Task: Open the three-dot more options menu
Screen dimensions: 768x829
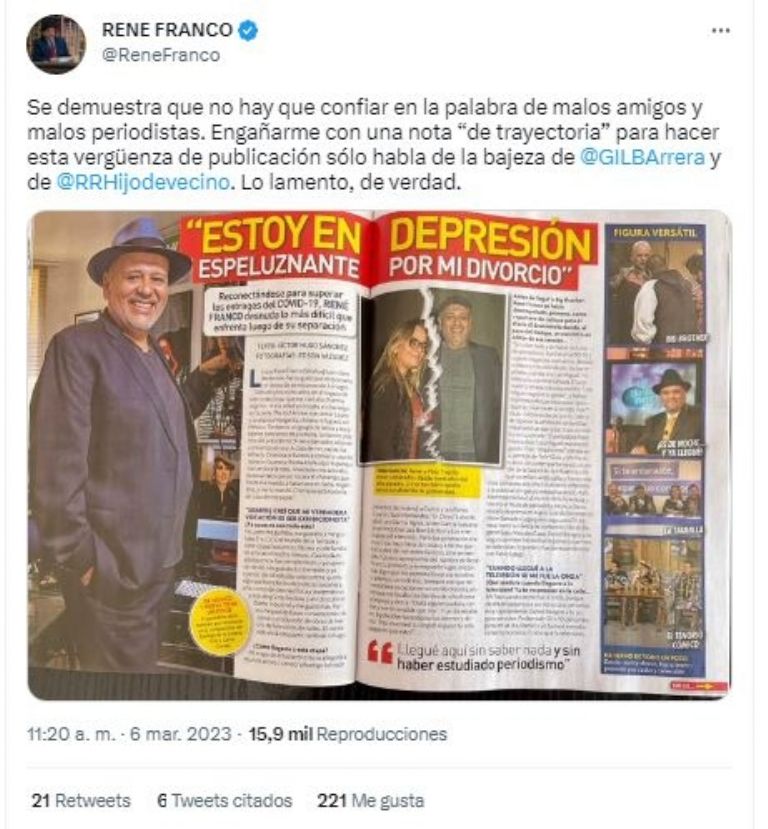Action: coord(721,31)
